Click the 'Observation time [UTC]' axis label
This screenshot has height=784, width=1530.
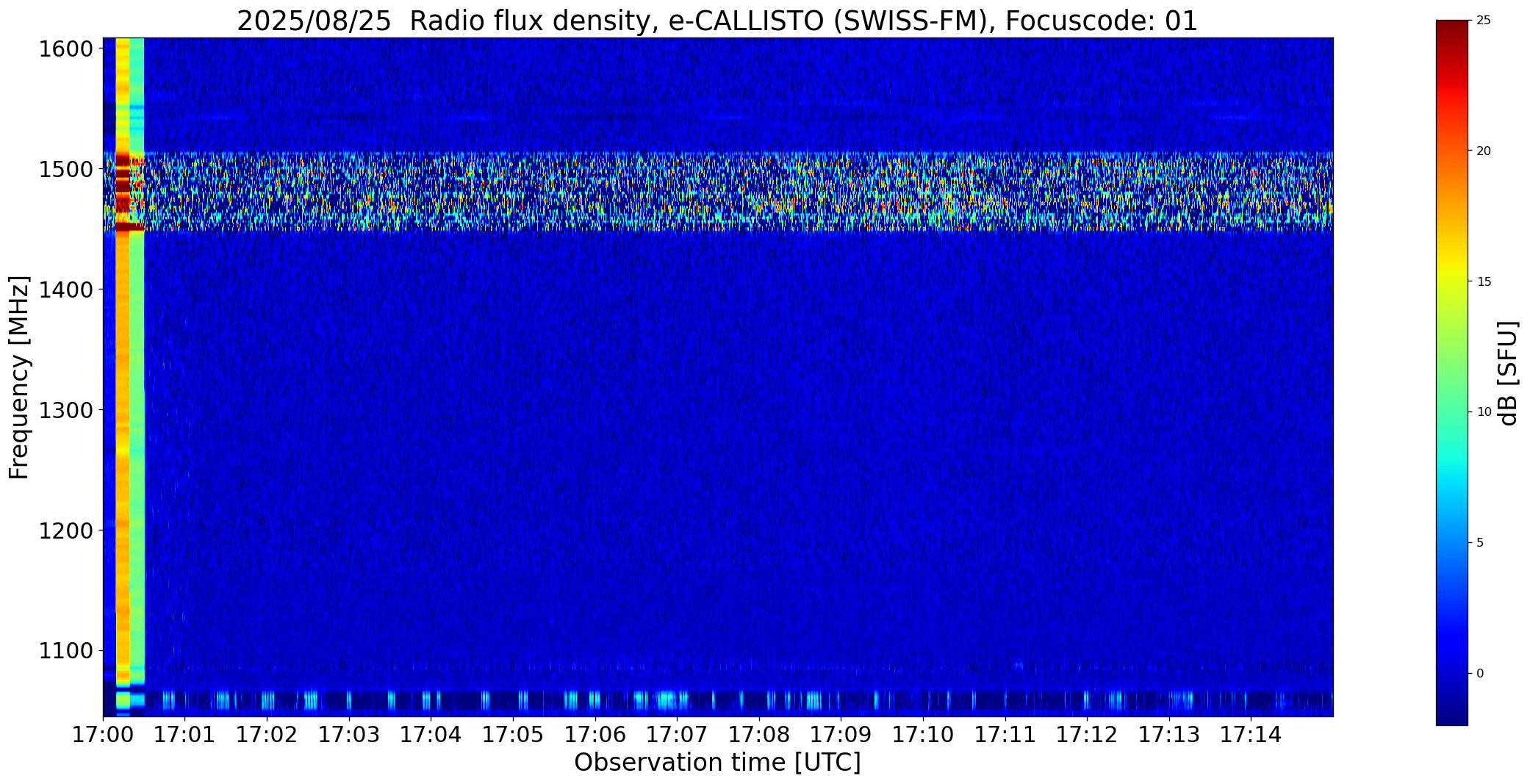[x=717, y=763]
